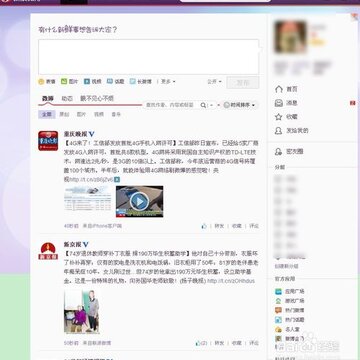Click the 新京报 avatar logo

48,251
